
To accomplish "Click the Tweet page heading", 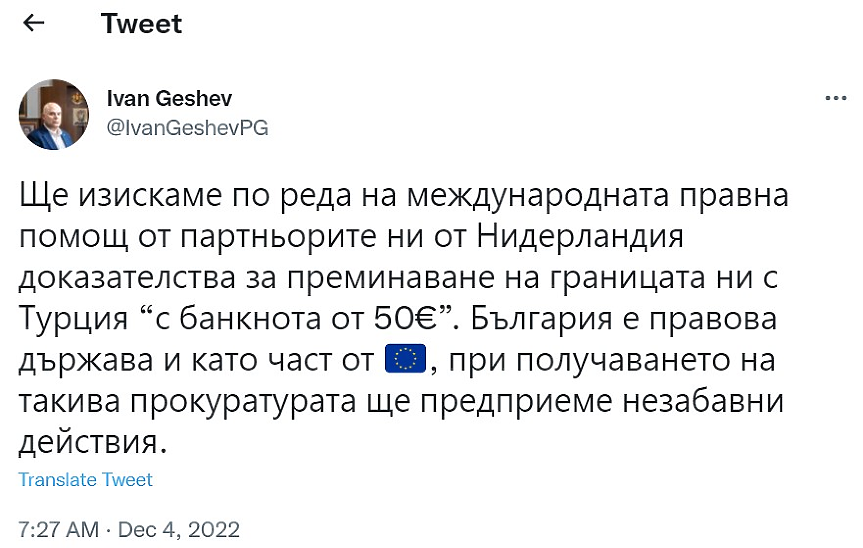I will pyautogui.click(x=142, y=23).
